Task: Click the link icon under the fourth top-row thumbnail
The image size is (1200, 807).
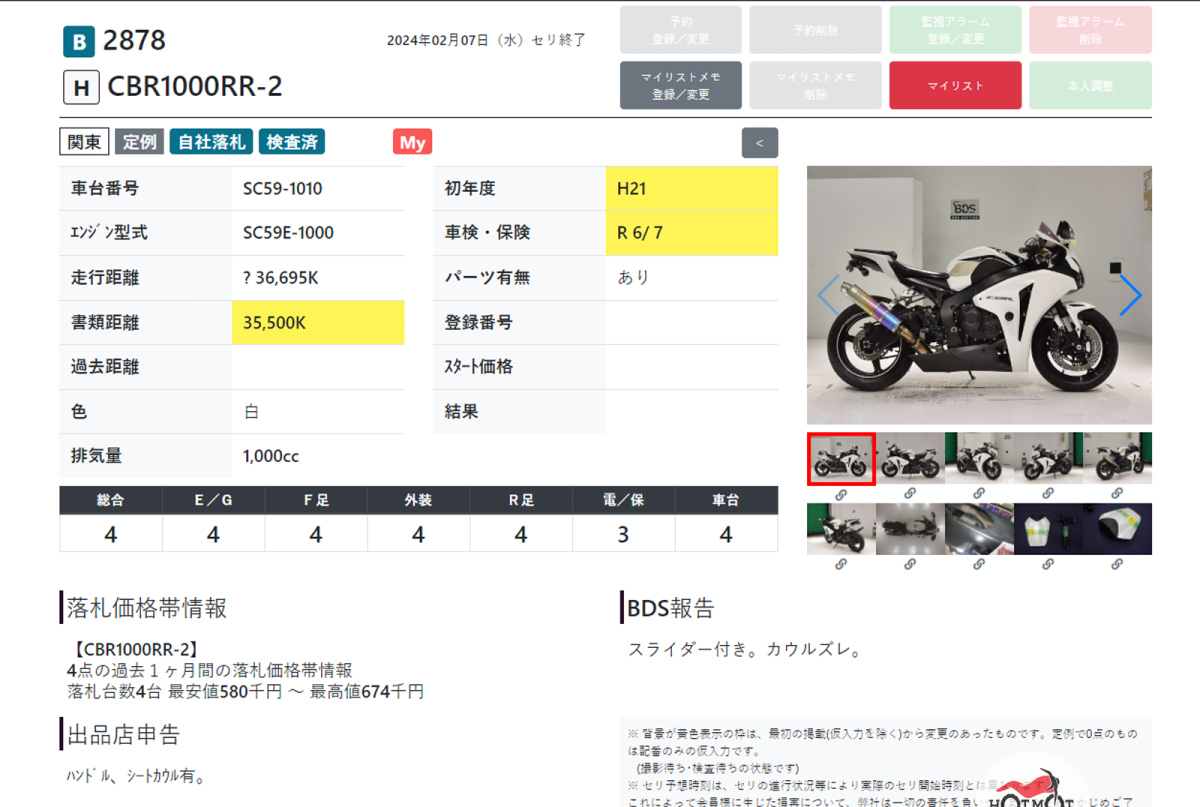Action: click(1048, 493)
